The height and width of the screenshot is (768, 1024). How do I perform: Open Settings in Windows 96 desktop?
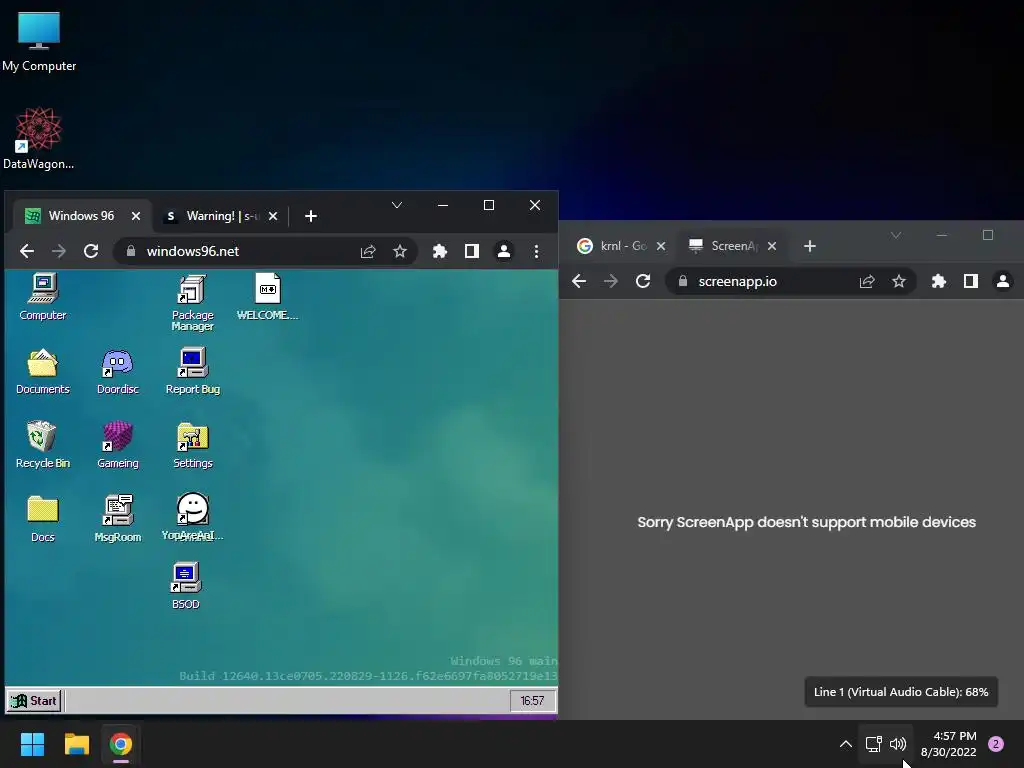tap(192, 445)
